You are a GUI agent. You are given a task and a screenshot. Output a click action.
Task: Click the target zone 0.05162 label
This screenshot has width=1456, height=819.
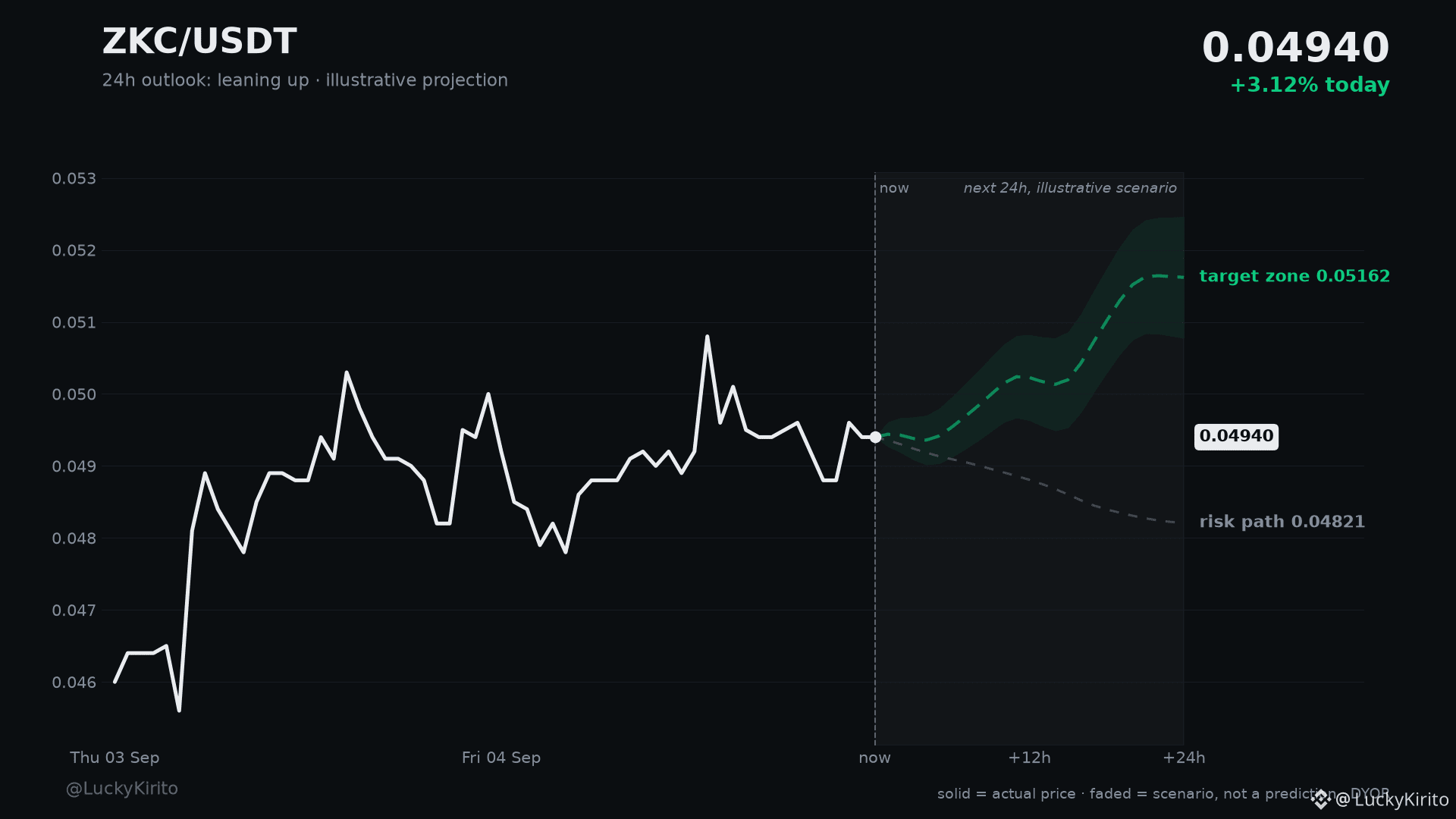(x=1294, y=276)
